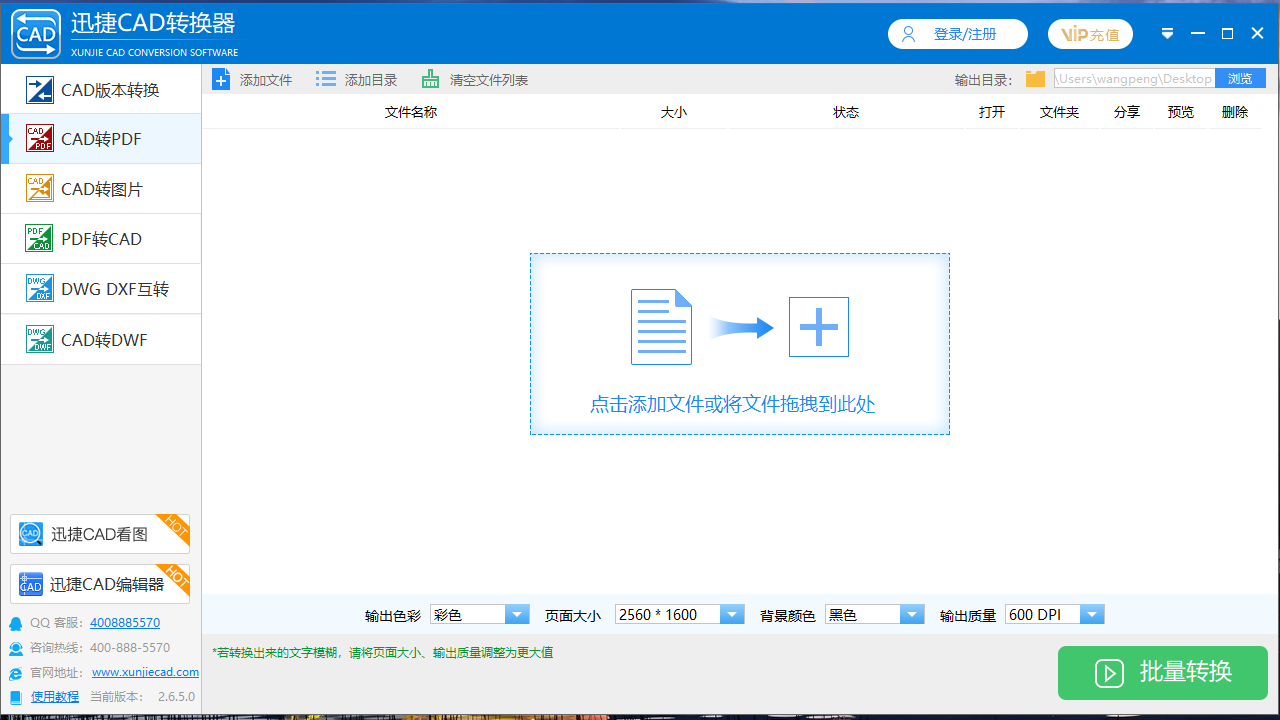Open the 输出质量 DPI dropdown
Image resolution: width=1280 pixels, height=720 pixels.
coord(1091,614)
